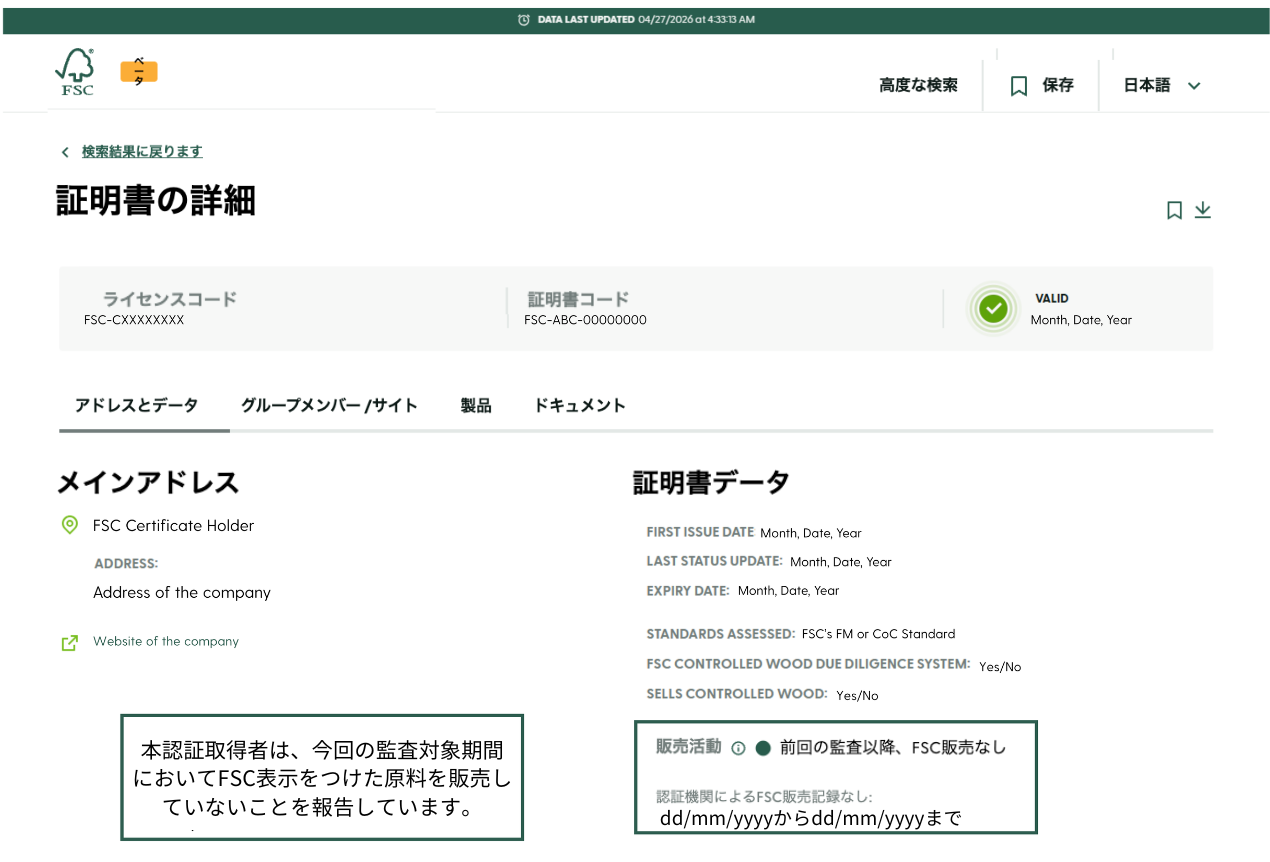Click the LAST STATUS UPDATE label
Image resolution: width=1270 pixels, height=862 pixels.
click(x=715, y=561)
